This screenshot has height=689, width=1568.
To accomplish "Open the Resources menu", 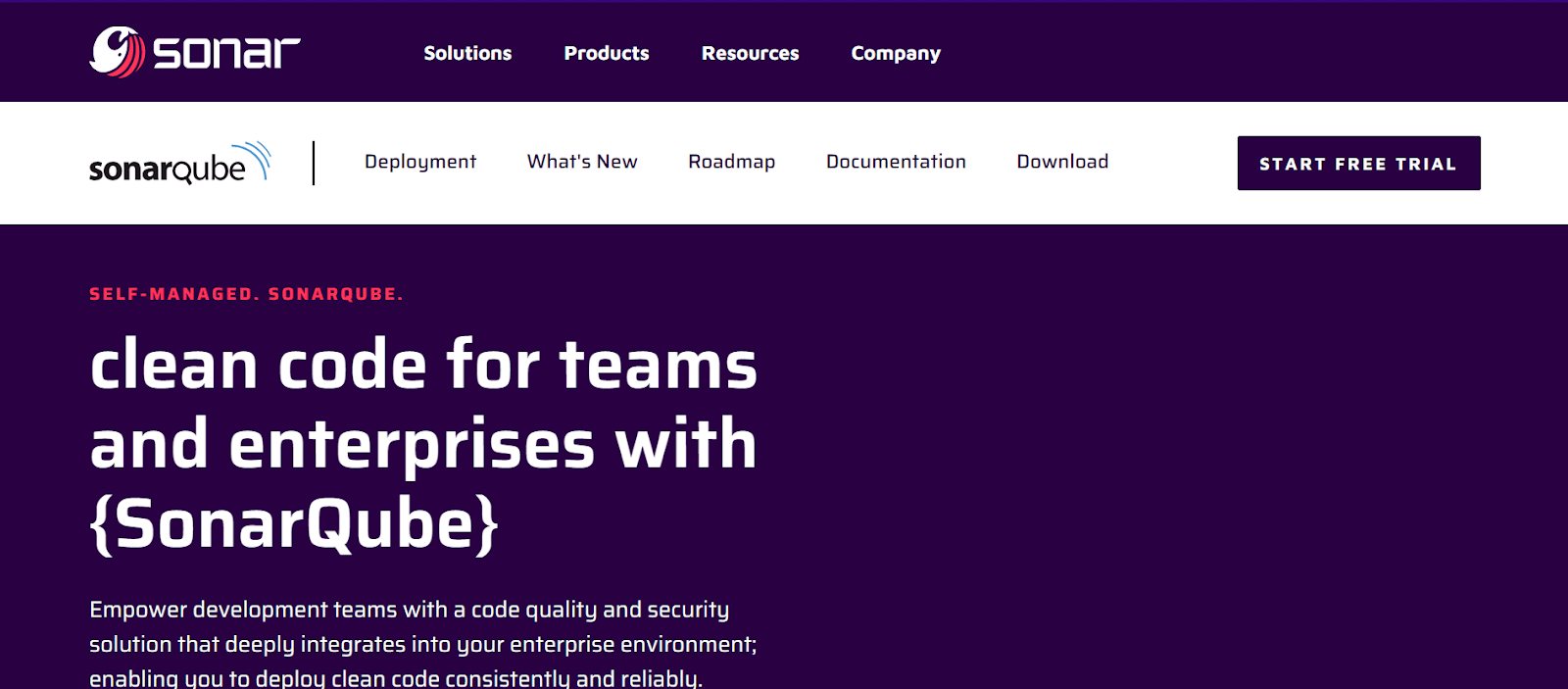I will coord(750,53).
